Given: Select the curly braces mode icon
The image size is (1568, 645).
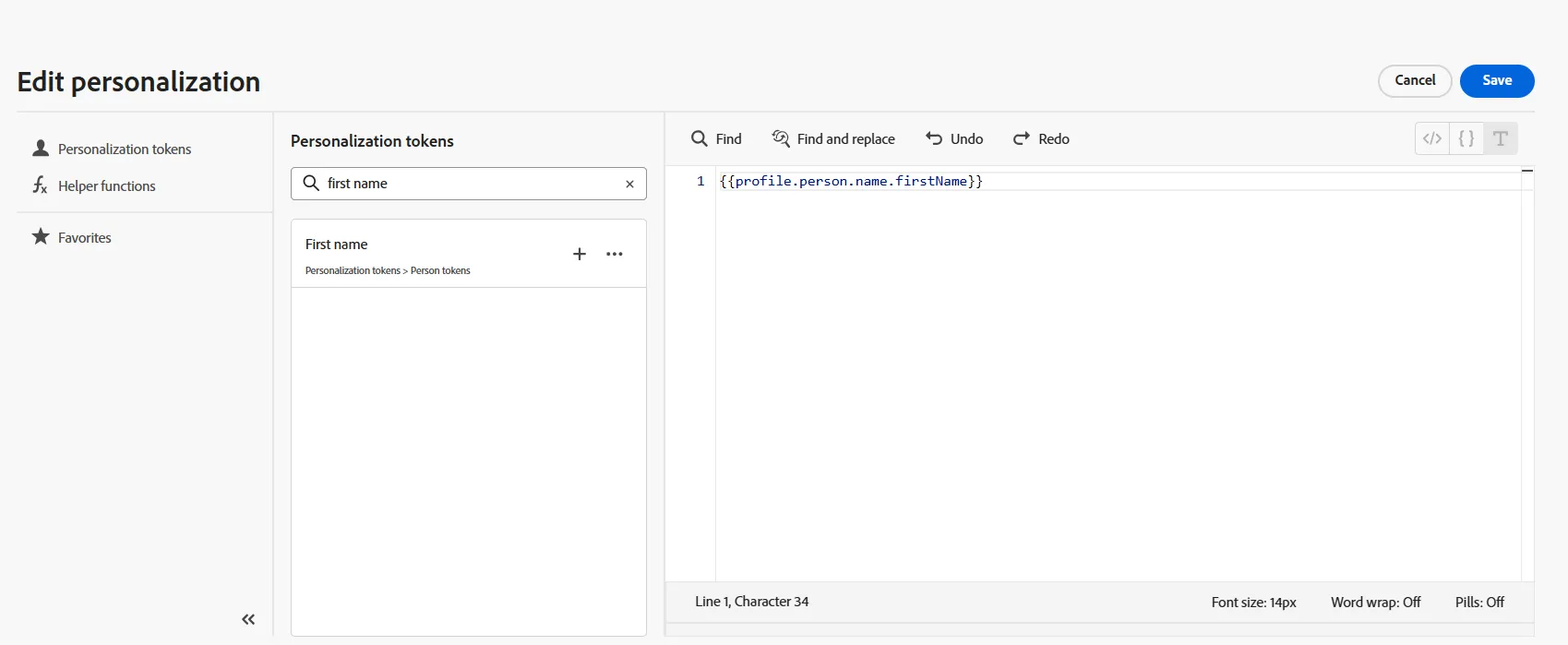Looking at the screenshot, I should point(1466,138).
